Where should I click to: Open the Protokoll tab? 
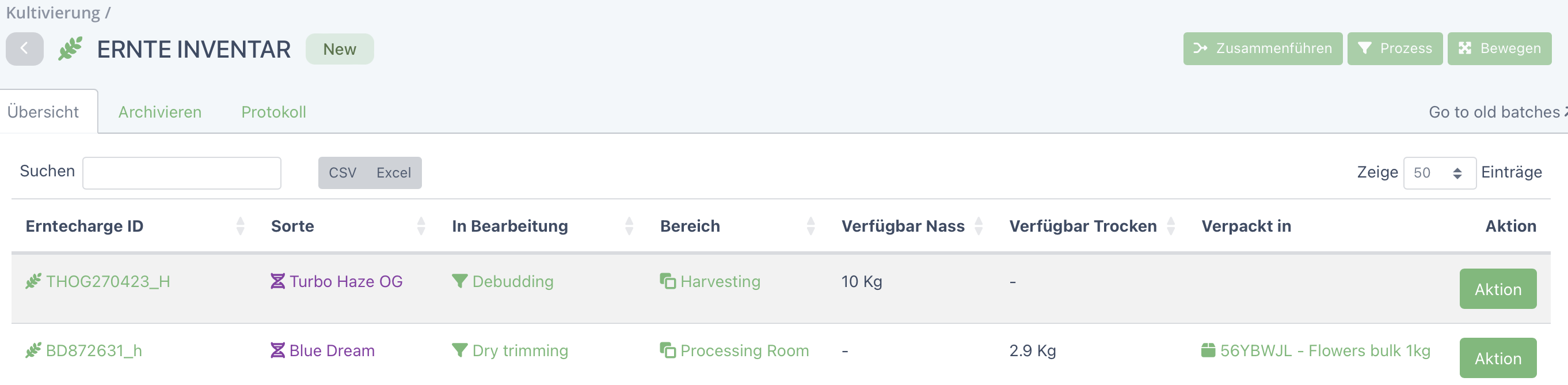pyautogui.click(x=273, y=112)
